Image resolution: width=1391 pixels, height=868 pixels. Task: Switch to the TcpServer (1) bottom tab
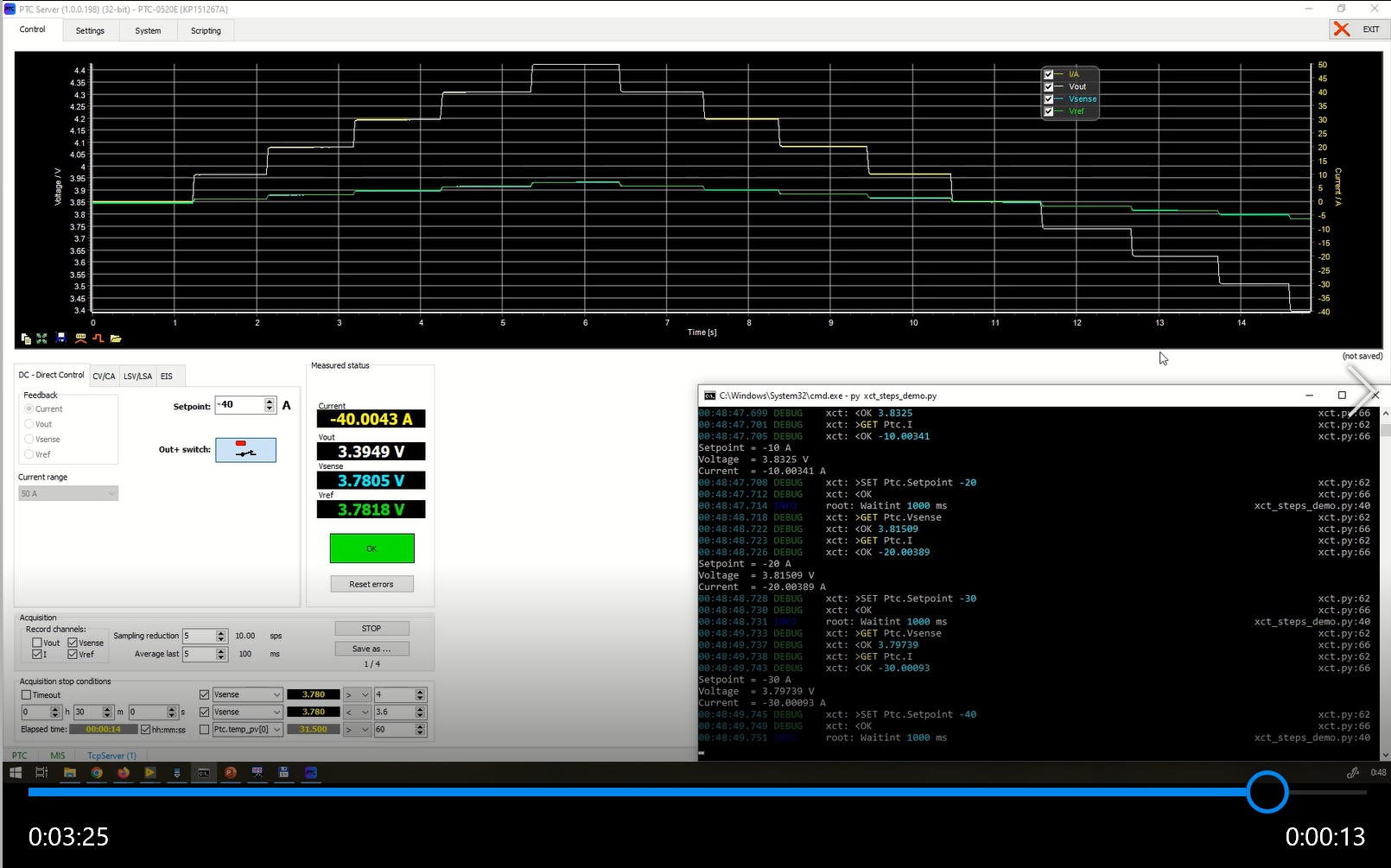[111, 756]
